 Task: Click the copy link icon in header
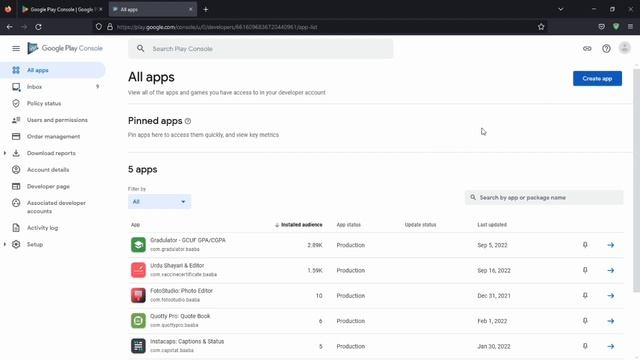pos(587,49)
